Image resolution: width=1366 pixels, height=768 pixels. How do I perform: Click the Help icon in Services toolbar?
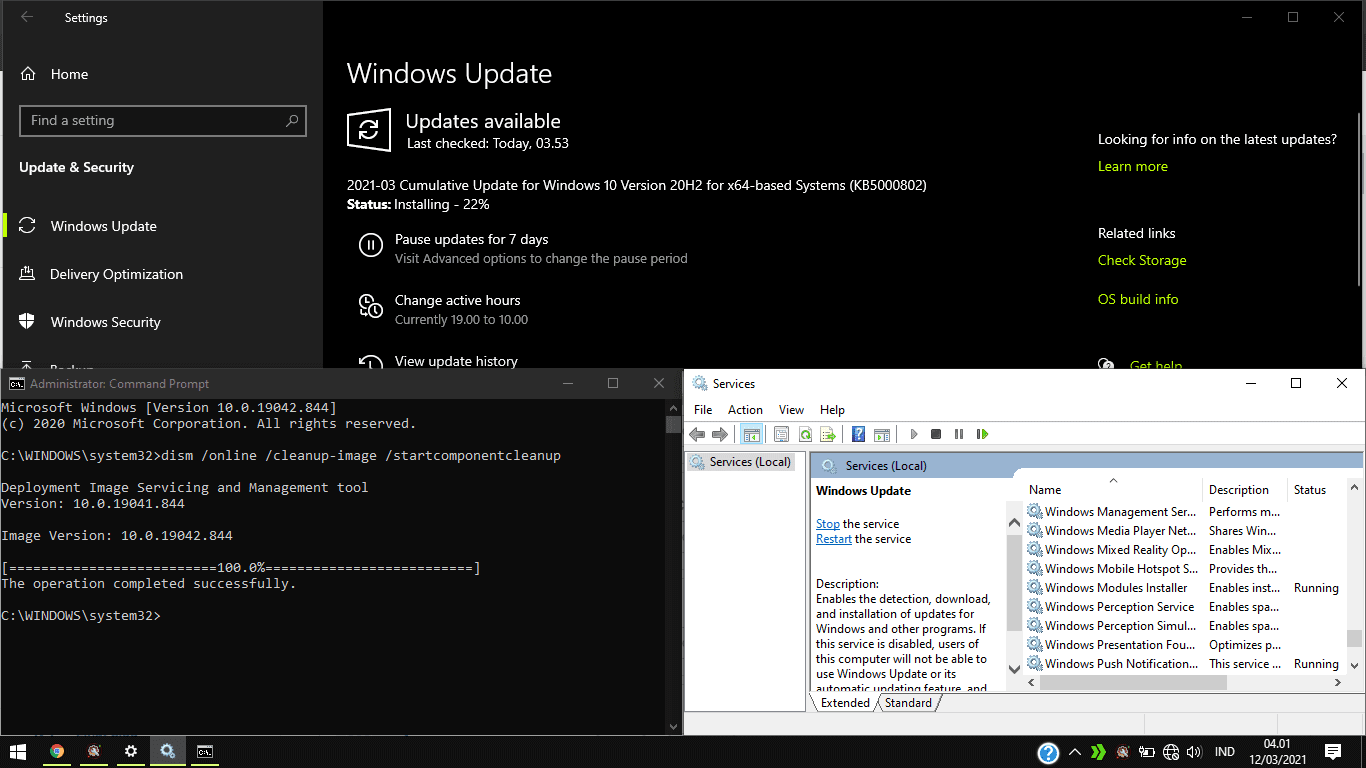tap(858, 434)
